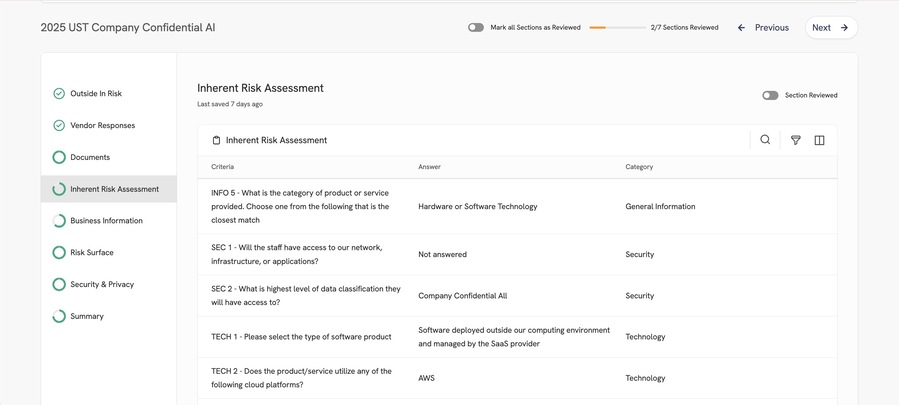The height and width of the screenshot is (405, 899).
Task: Click the status circle for Security & Privacy
Action: pos(59,285)
